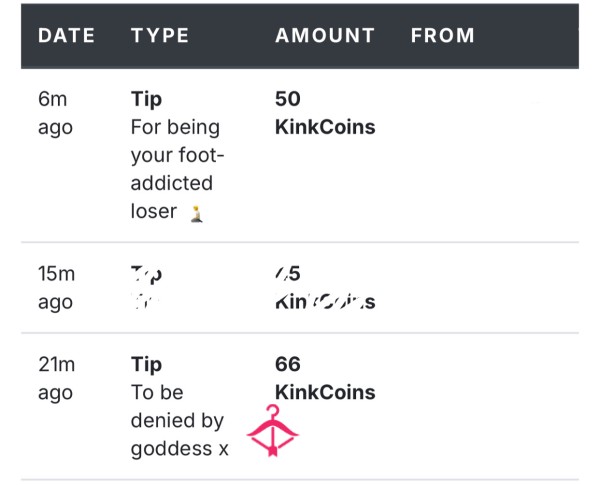Open the '21m ago' transaction date
Viewport: 600px width, 485px height.
pyautogui.click(x=56, y=379)
